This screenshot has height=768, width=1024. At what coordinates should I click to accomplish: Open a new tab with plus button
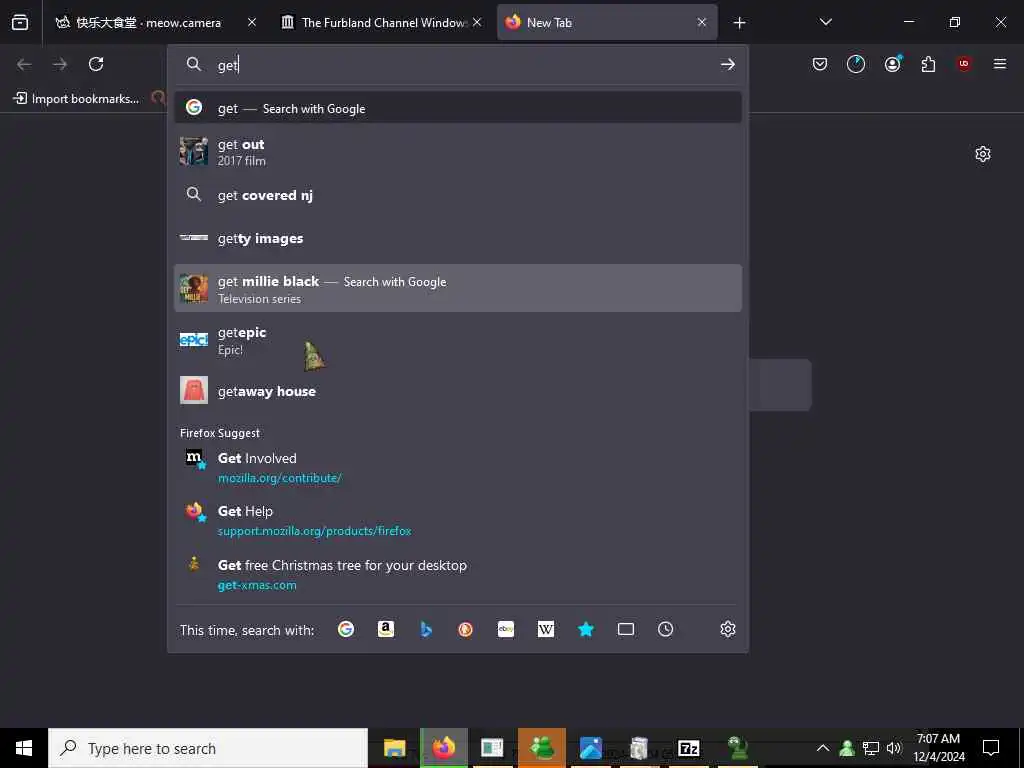pyautogui.click(x=739, y=23)
